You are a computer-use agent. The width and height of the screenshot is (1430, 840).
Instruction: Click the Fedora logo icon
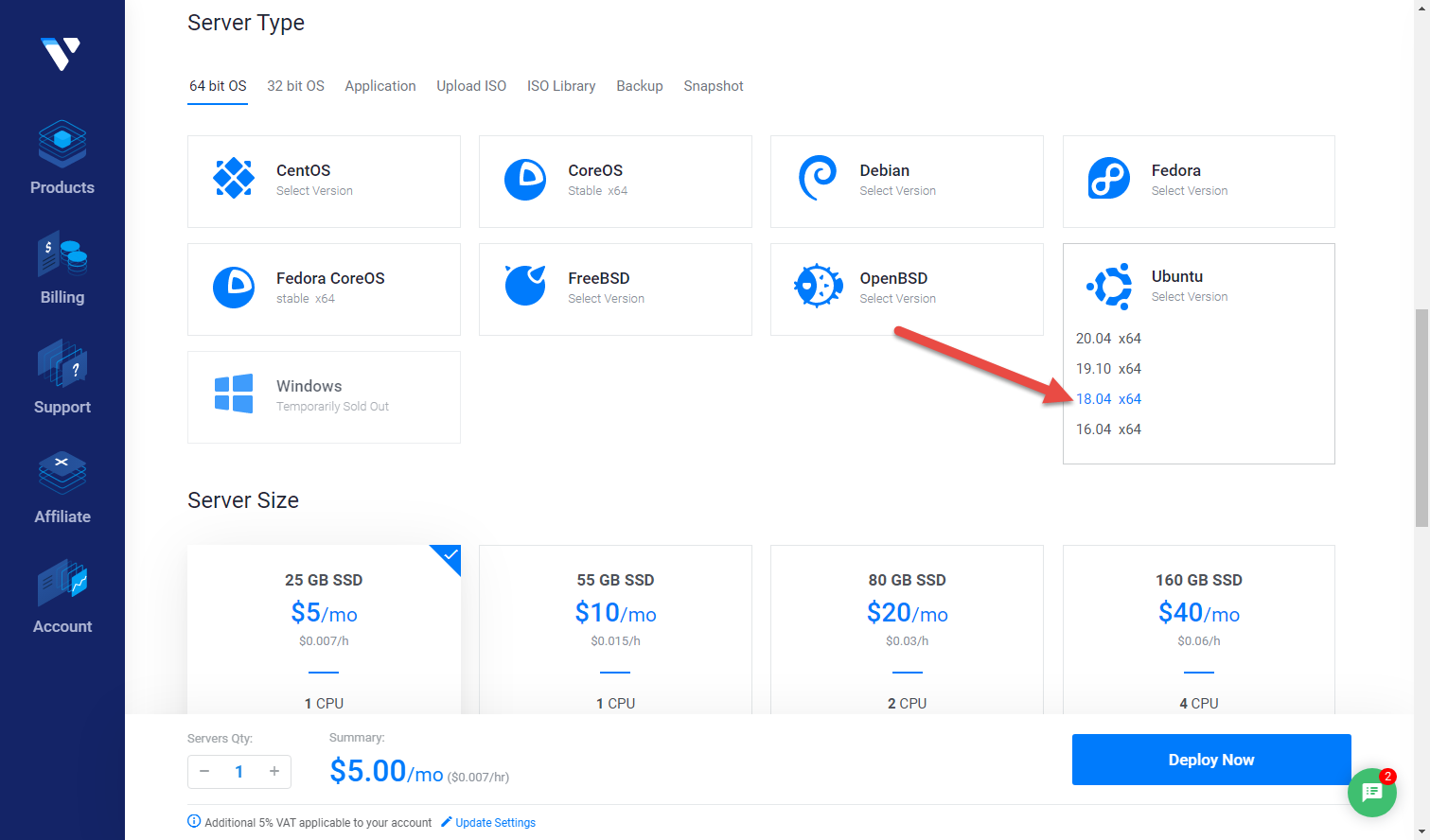[x=1109, y=178]
